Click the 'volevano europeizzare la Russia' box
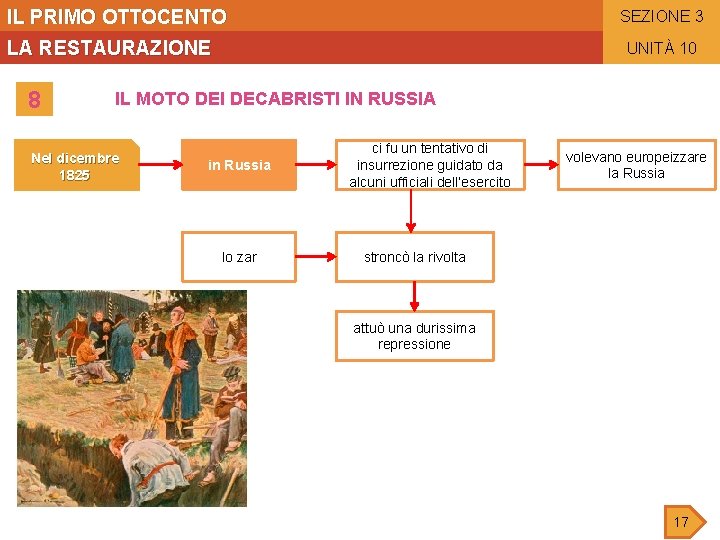The width and height of the screenshot is (720, 540). [636, 165]
